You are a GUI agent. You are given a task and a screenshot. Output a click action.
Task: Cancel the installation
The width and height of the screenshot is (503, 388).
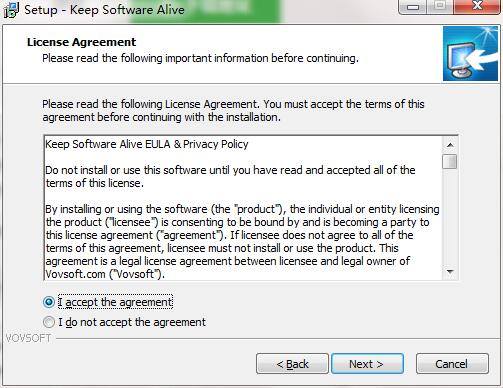tap(452, 364)
